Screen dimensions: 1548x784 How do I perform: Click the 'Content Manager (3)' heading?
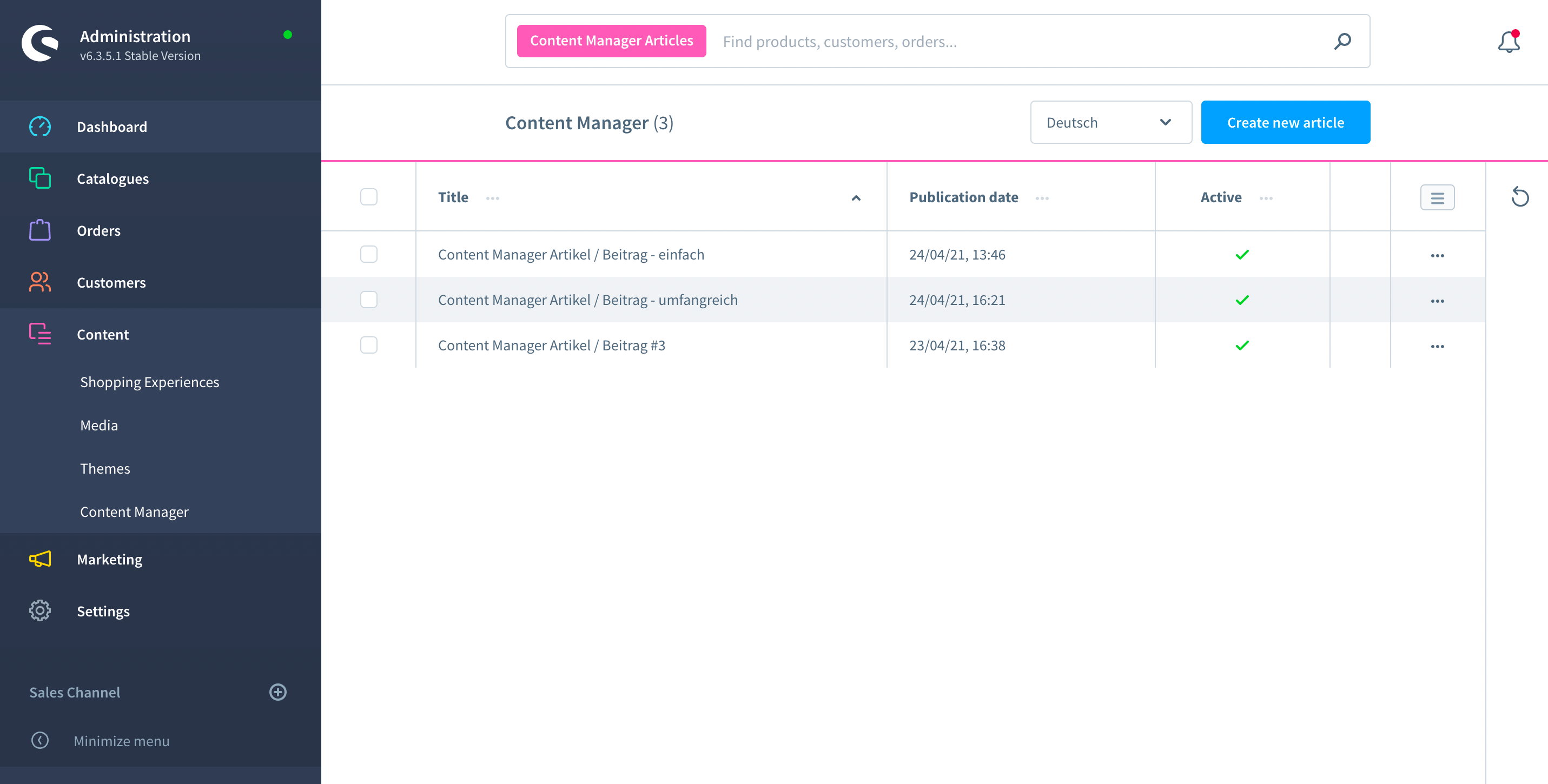589,123
